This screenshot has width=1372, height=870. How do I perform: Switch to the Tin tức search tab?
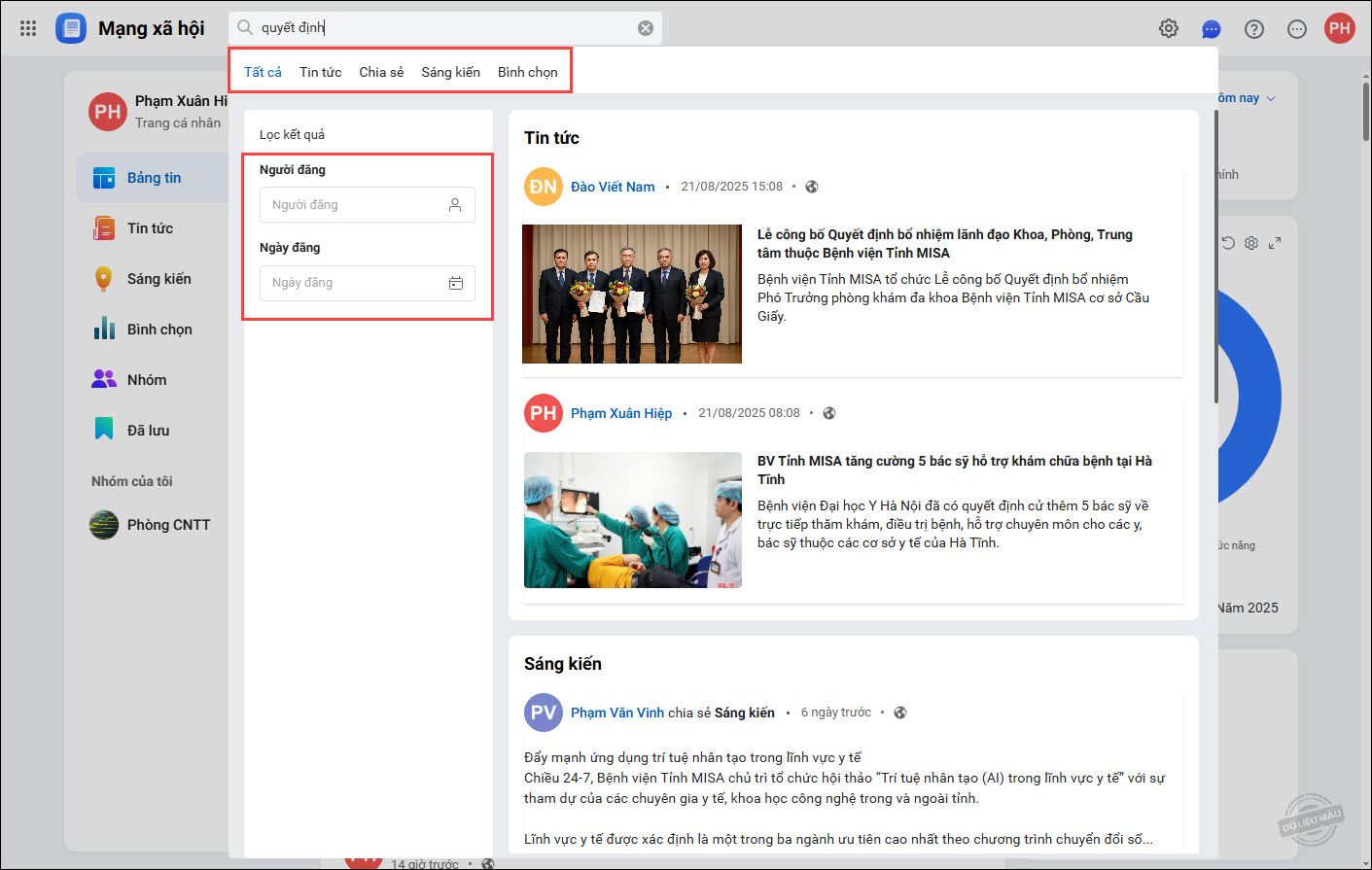[320, 72]
